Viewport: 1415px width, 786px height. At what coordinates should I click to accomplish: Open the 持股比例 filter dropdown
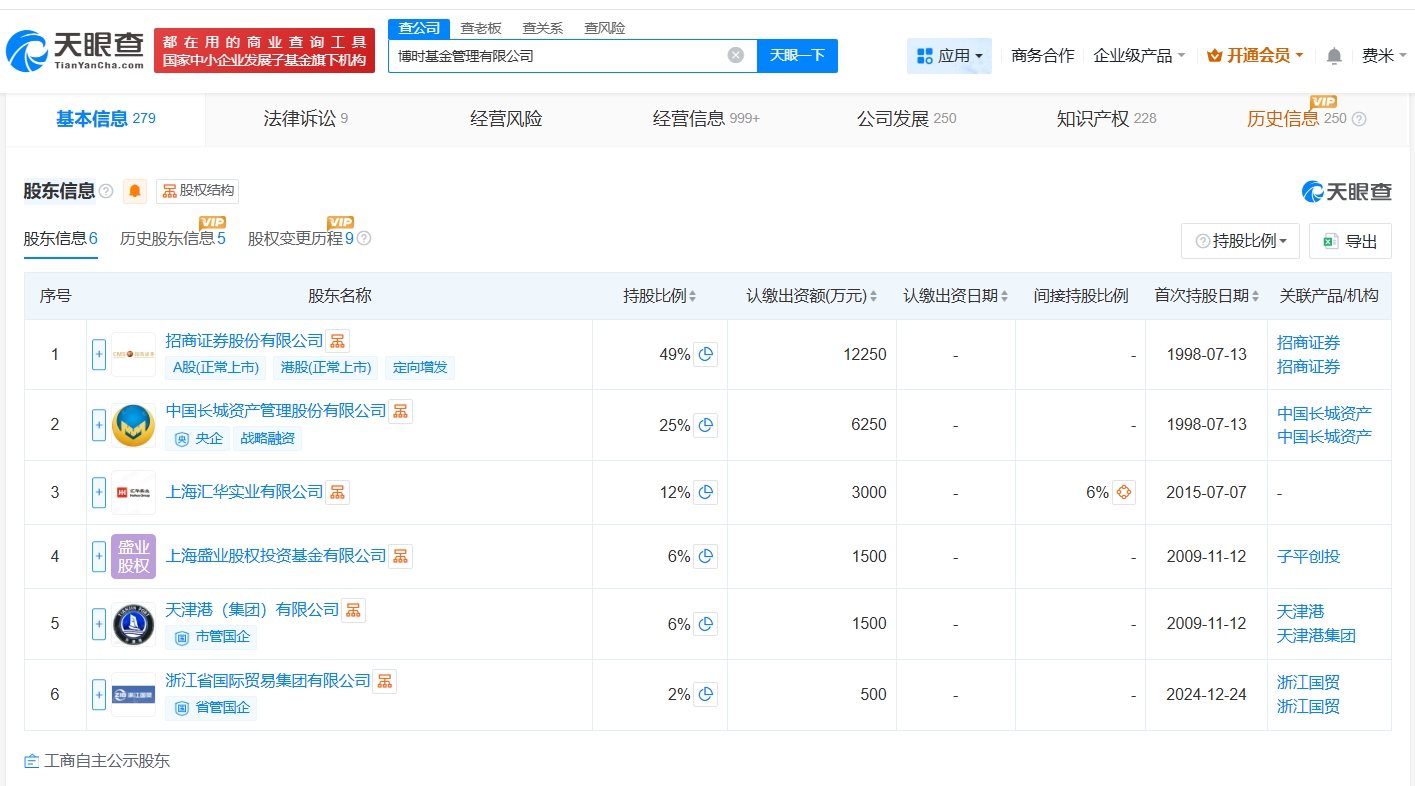click(x=1240, y=241)
